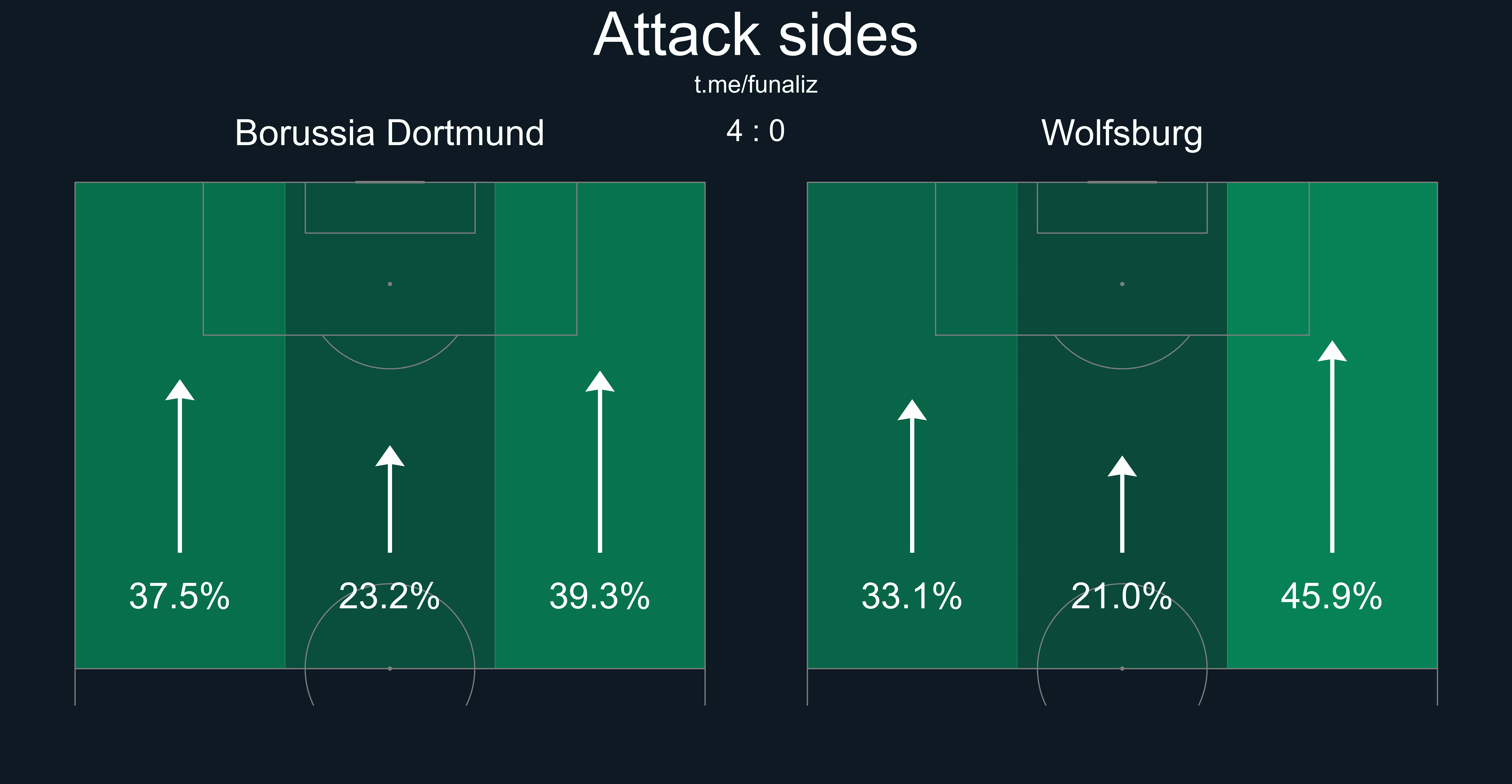This screenshot has height=784, width=1512.
Task: Click the 4 : 0 score
Action: 756,131
